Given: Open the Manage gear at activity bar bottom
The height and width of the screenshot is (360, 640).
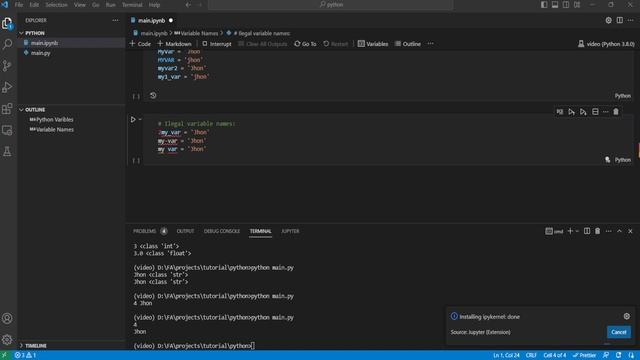Looking at the screenshot, I should click(7, 340).
